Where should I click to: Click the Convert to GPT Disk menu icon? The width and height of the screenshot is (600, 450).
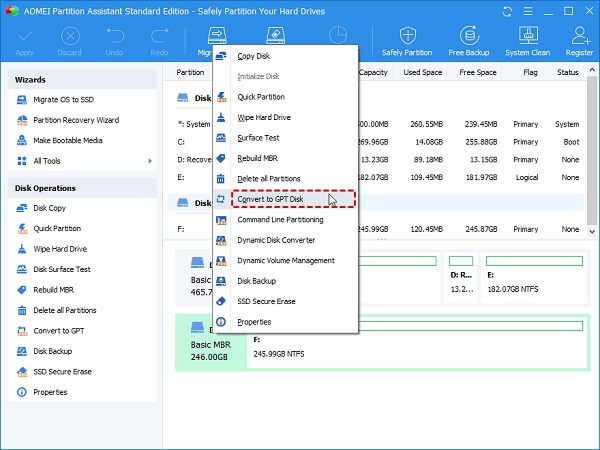pyautogui.click(x=221, y=199)
